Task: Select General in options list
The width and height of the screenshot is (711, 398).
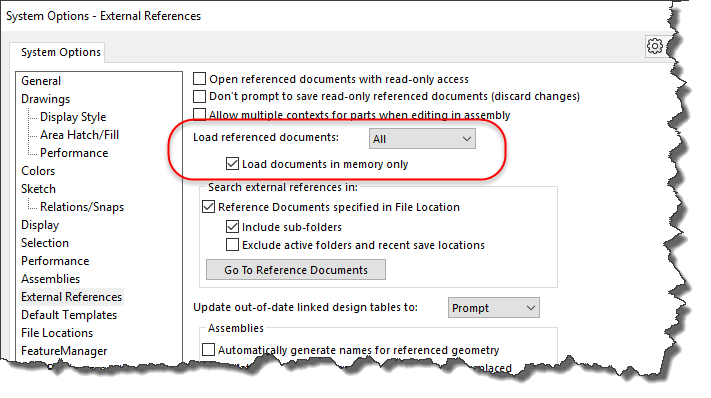Action: [x=41, y=81]
